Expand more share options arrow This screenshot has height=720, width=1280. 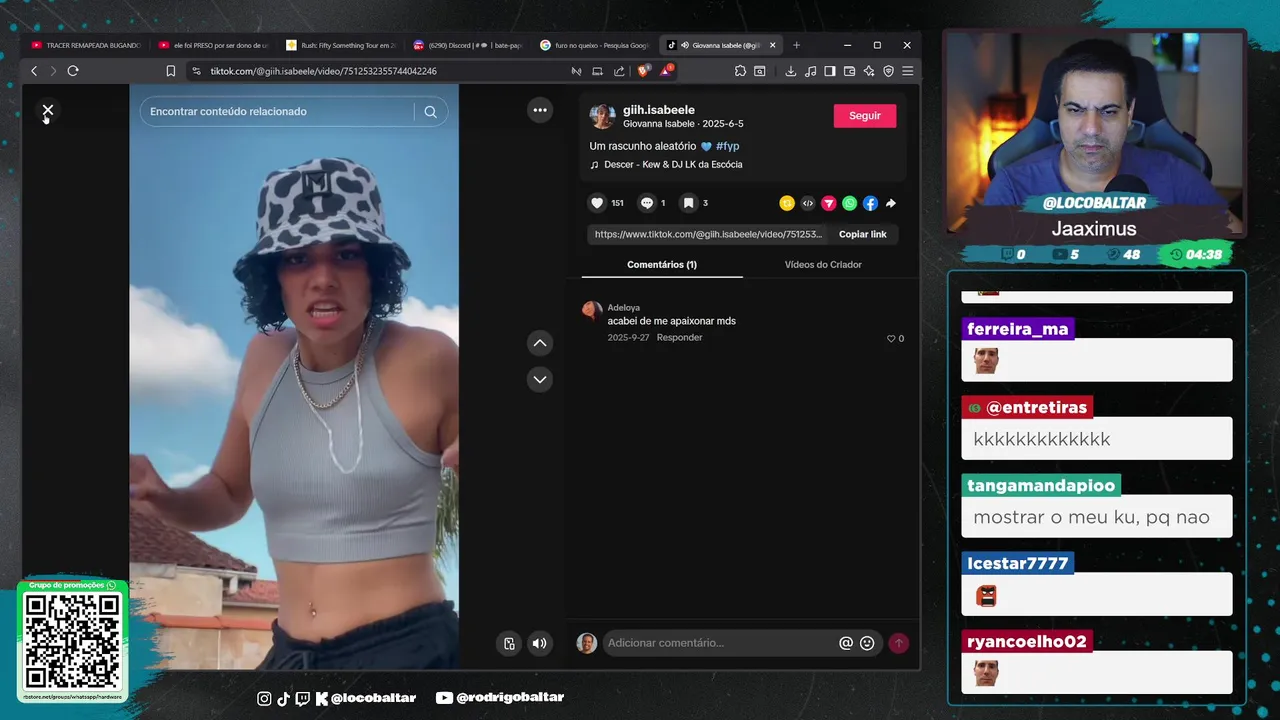point(891,203)
